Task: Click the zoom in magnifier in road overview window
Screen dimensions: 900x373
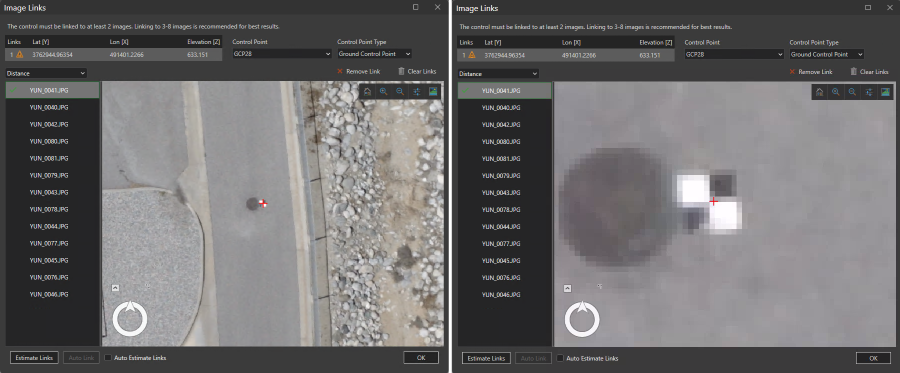Action: [x=383, y=91]
